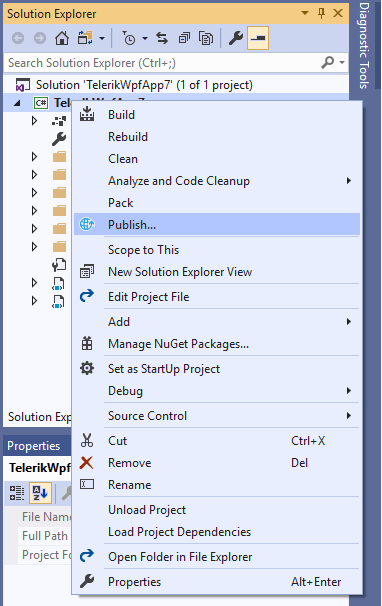Choose New Solution Explorer View

(x=217, y=272)
